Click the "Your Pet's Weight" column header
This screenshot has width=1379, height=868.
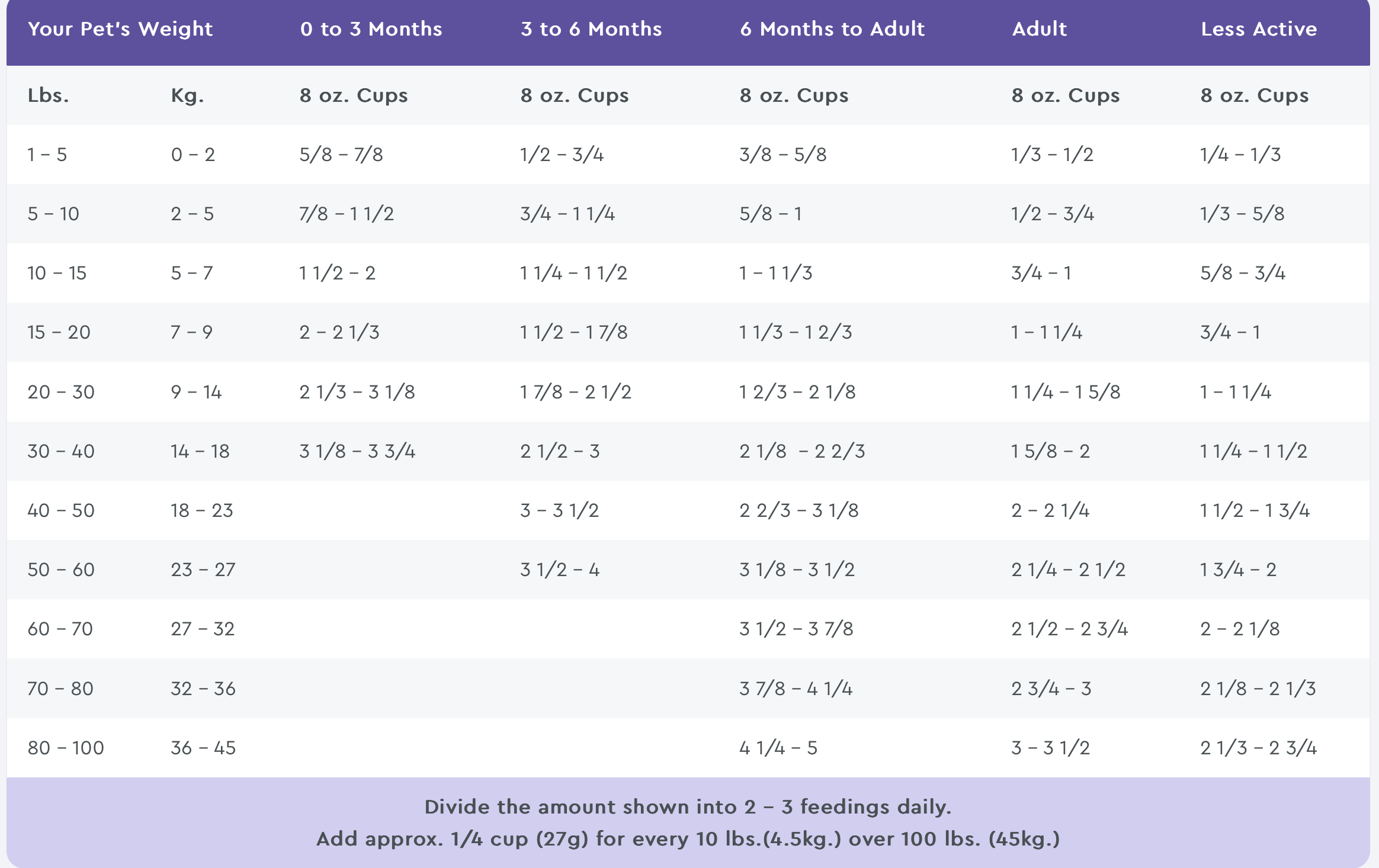120,29
